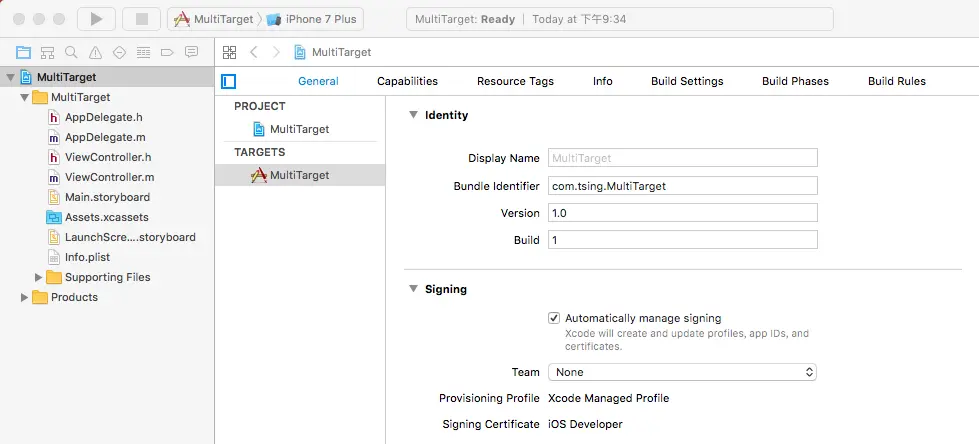Stop the running scheme
Viewport: 979px width, 444px height.
pyautogui.click(x=142, y=19)
